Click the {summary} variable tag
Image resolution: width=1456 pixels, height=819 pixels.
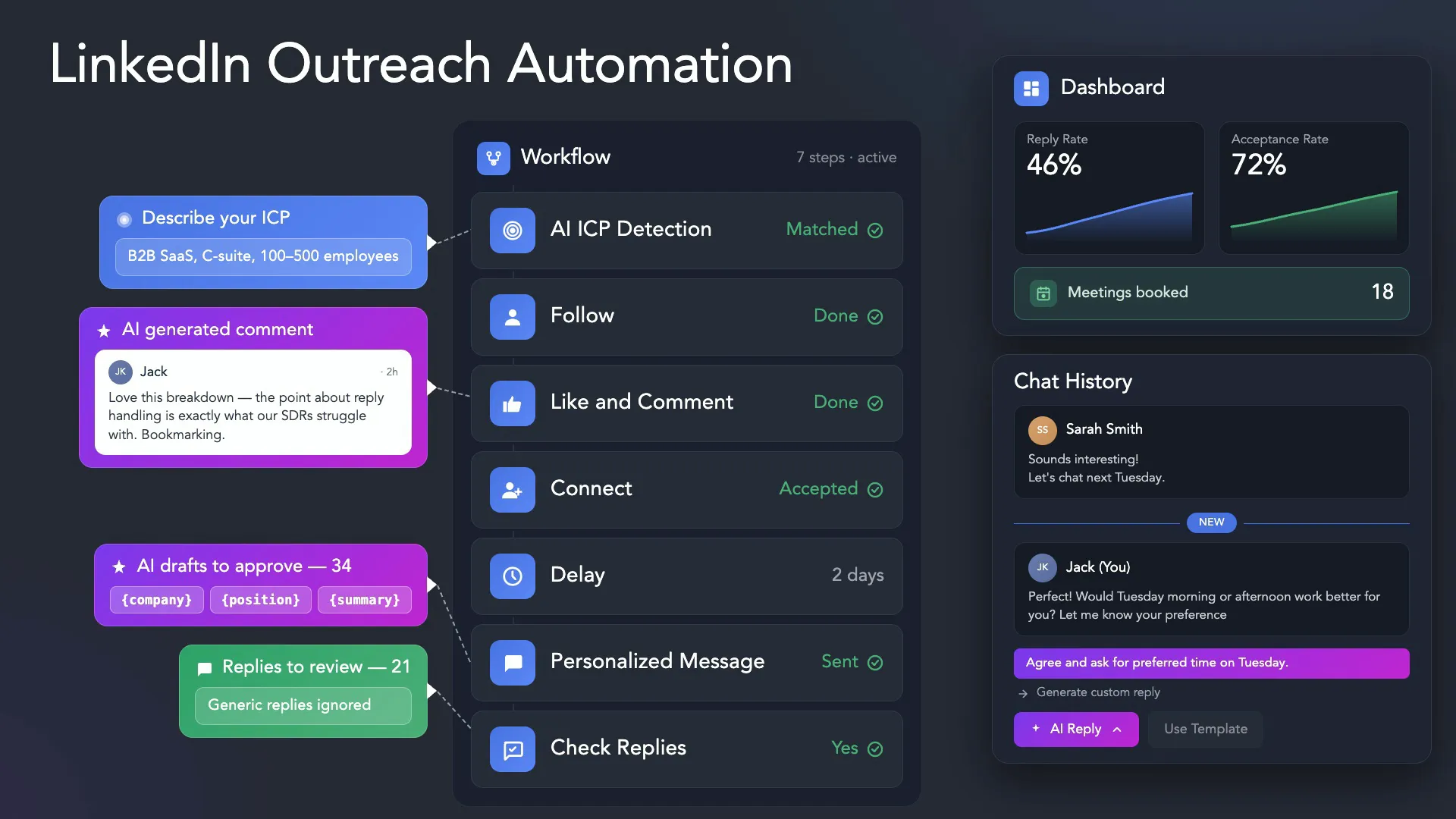point(365,600)
